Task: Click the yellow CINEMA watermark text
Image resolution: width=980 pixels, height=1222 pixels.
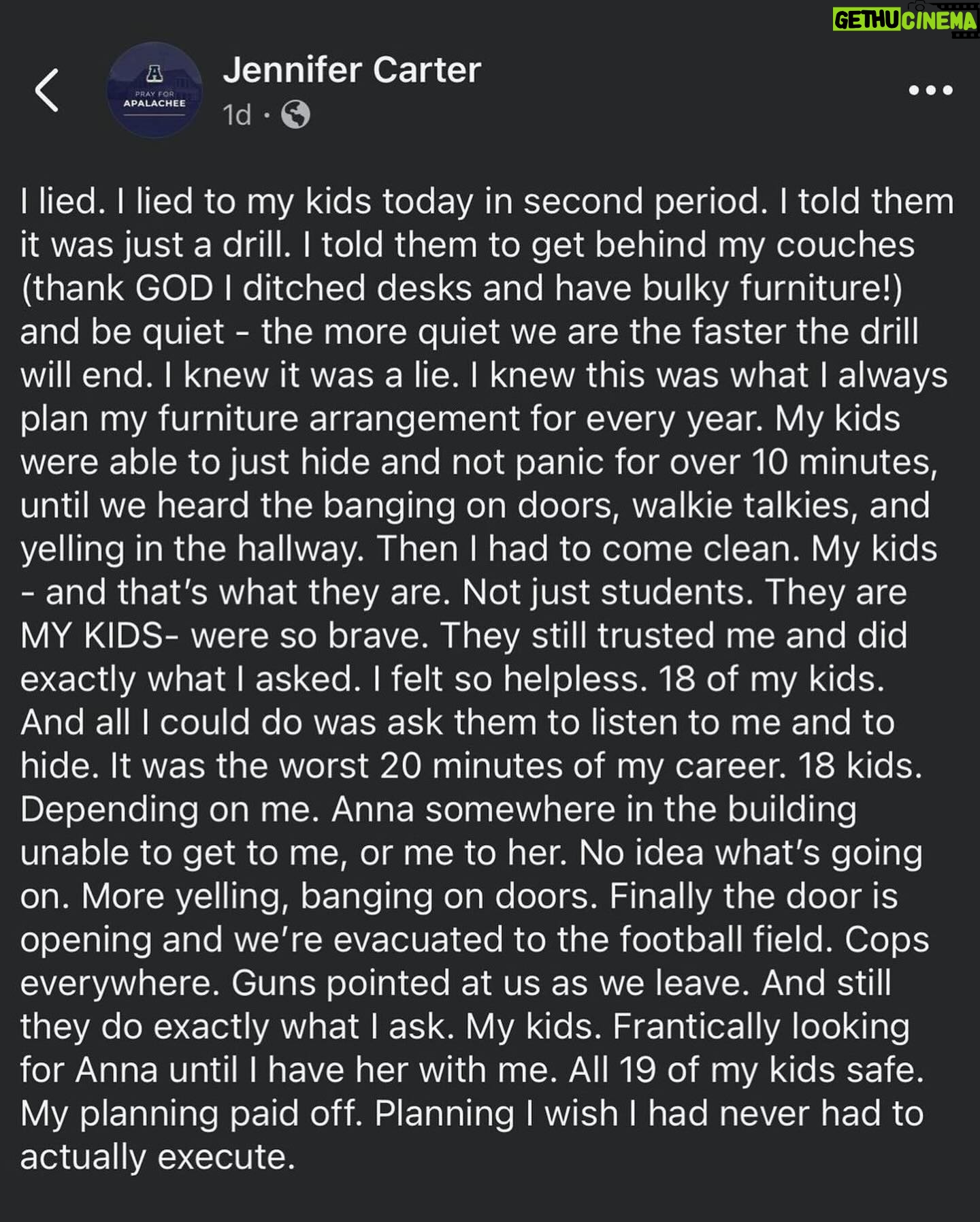Action: (938, 20)
